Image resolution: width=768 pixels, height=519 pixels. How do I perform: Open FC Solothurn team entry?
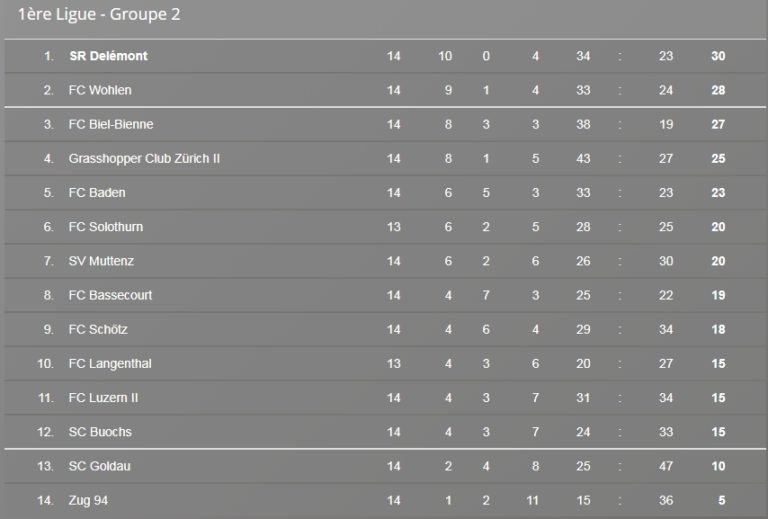point(106,227)
